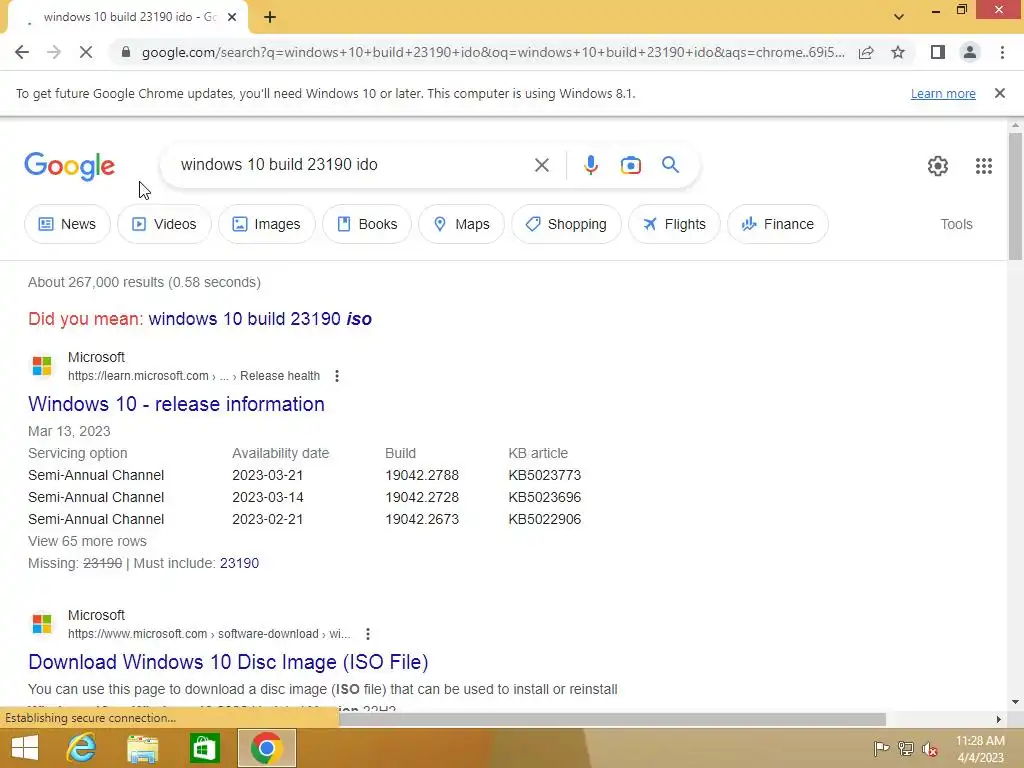This screenshot has width=1024, height=768.
Task: Open the Google apps grid
Action: 984,166
